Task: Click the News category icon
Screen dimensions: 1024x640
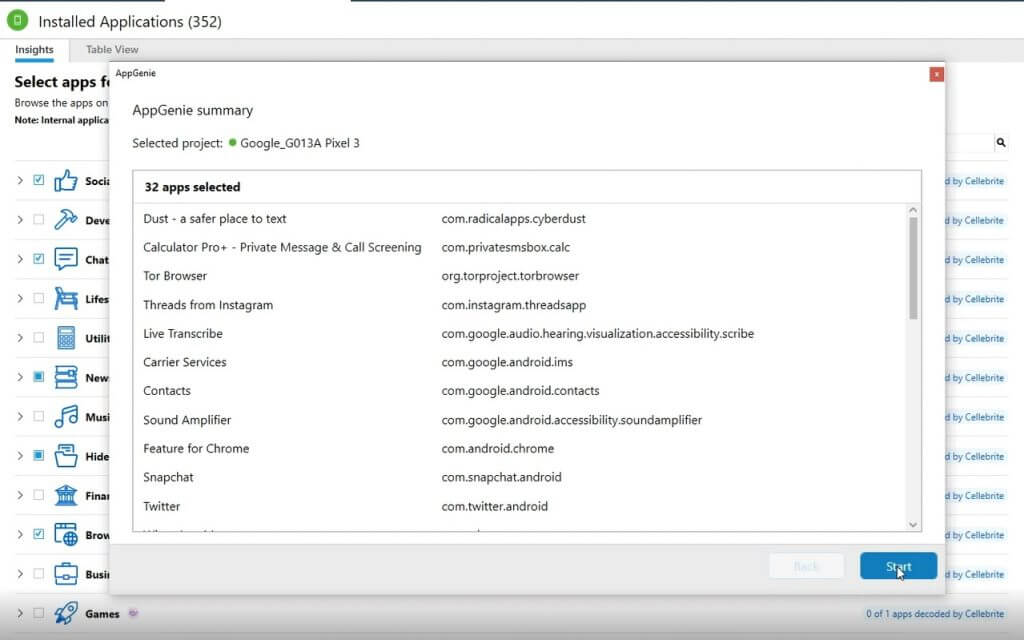Action: click(65, 377)
